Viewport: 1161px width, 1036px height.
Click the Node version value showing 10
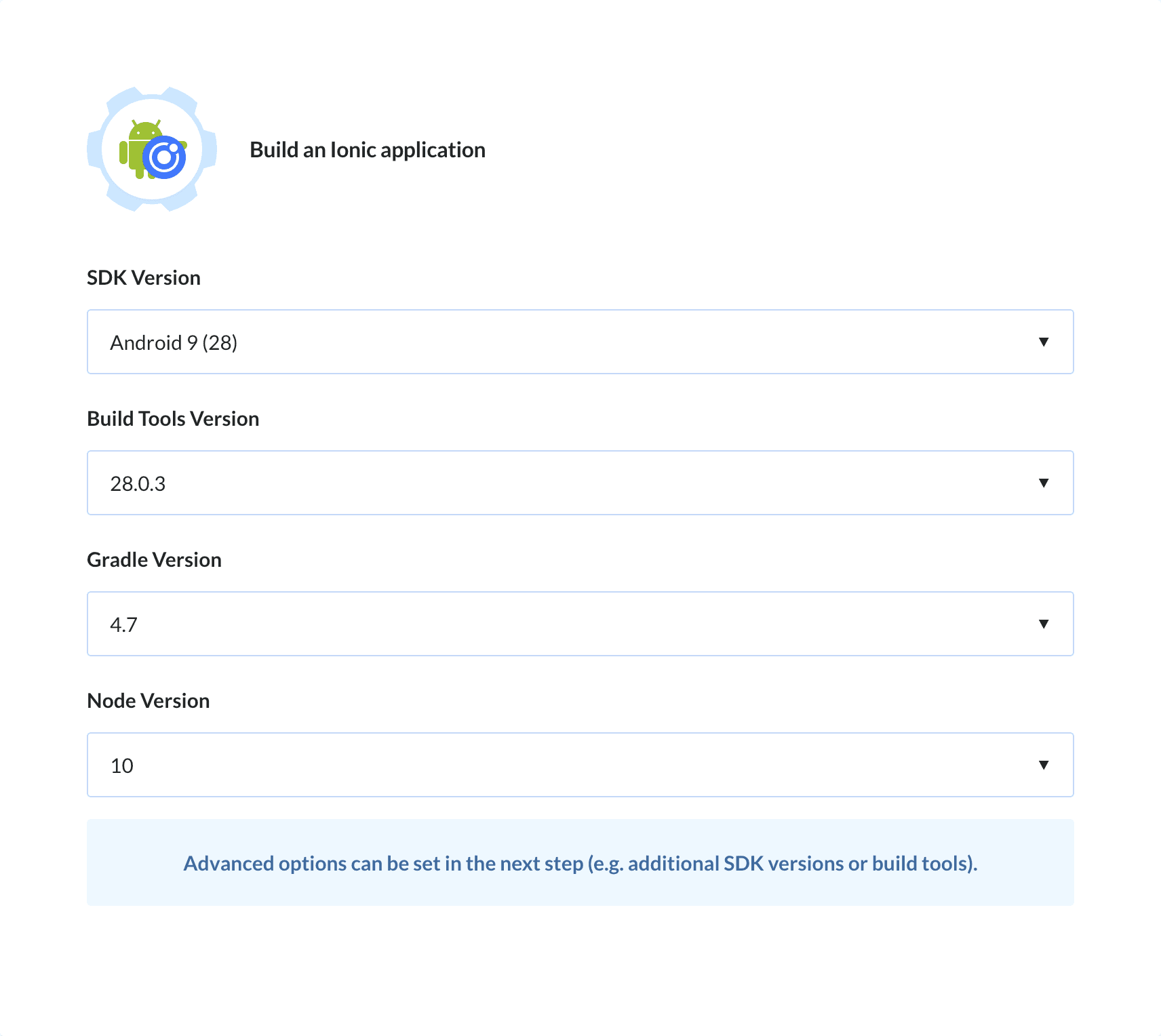tap(121, 765)
